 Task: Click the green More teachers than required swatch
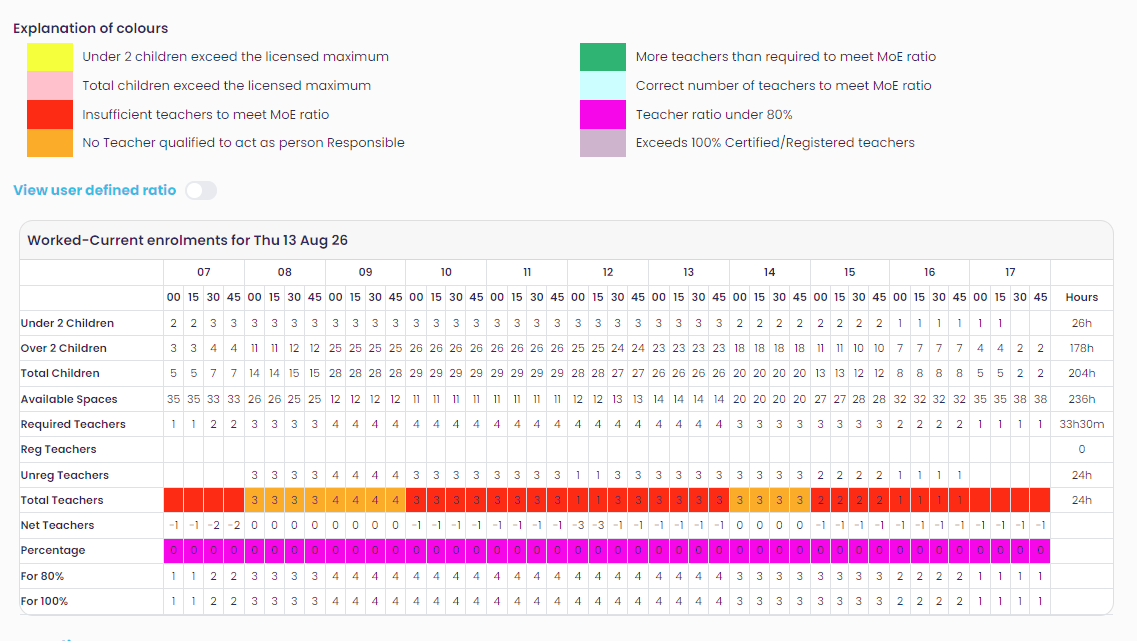(603, 57)
